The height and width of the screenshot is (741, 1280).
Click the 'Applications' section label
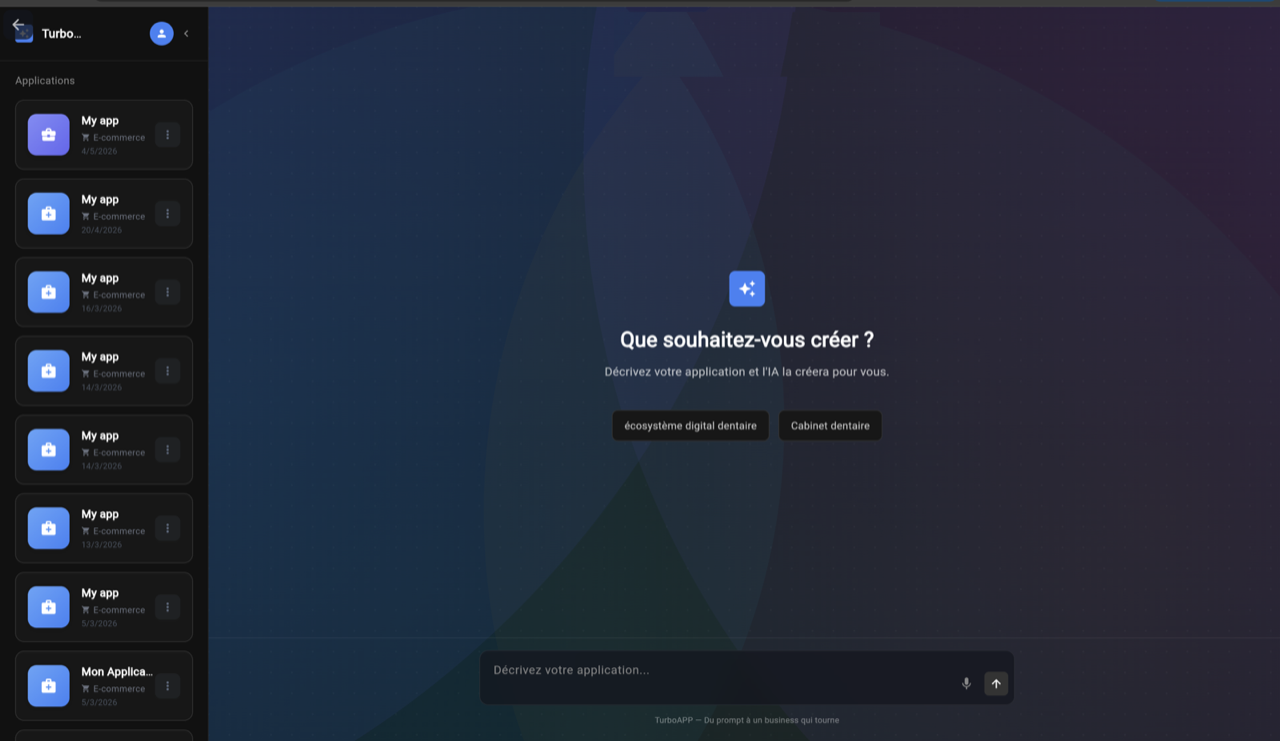click(x=45, y=80)
